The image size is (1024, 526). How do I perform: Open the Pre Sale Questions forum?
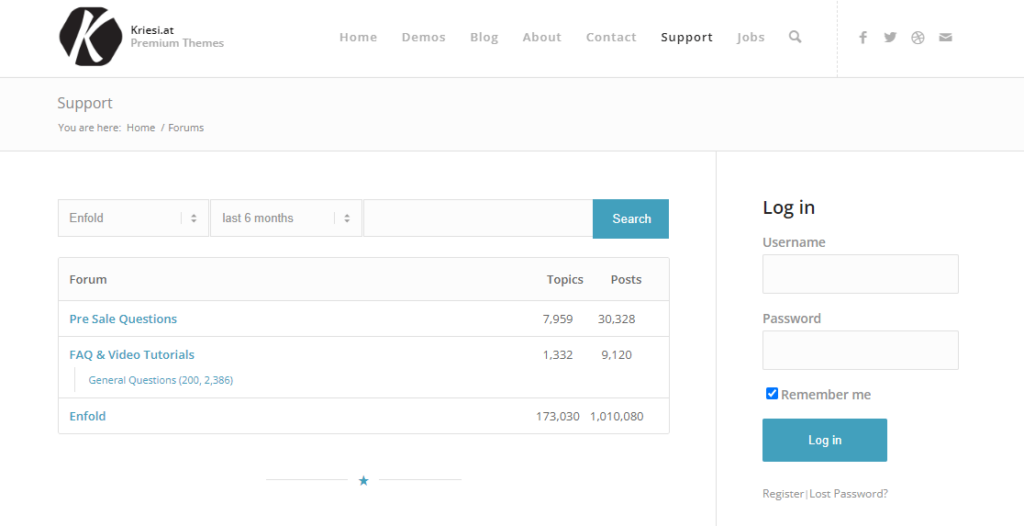123,319
